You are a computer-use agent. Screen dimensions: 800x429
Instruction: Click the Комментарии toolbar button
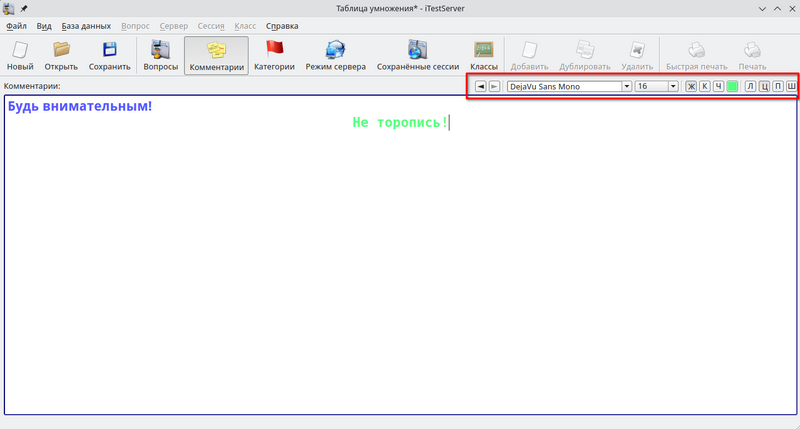click(x=216, y=56)
